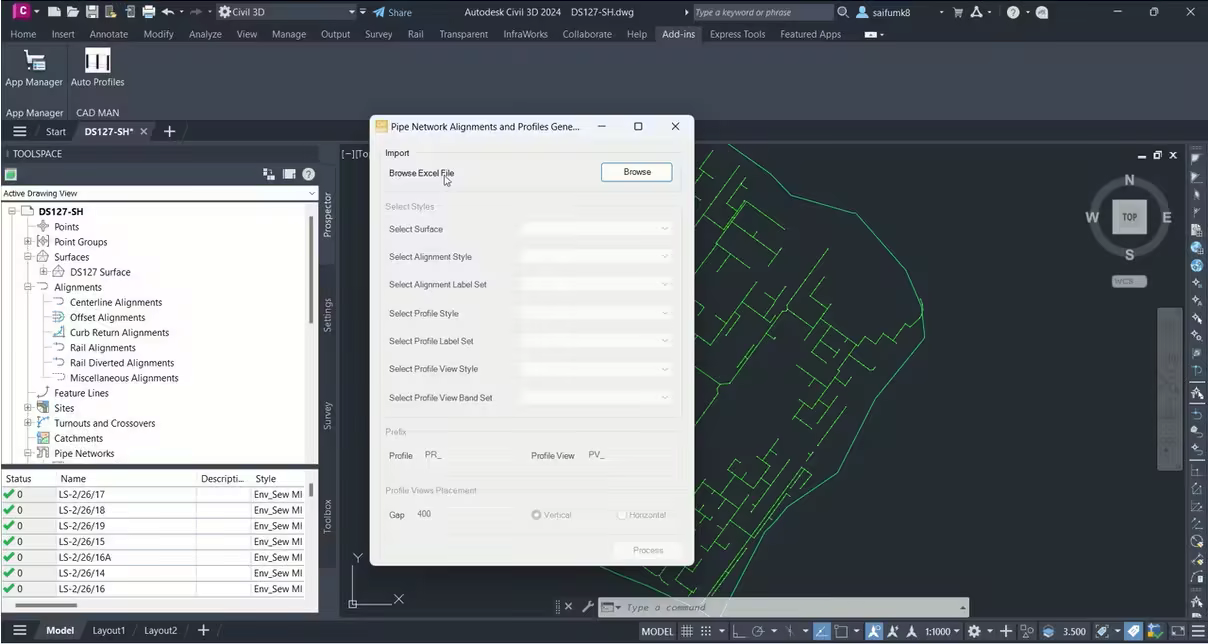Toggle grid display on the status bar

[x=687, y=631]
